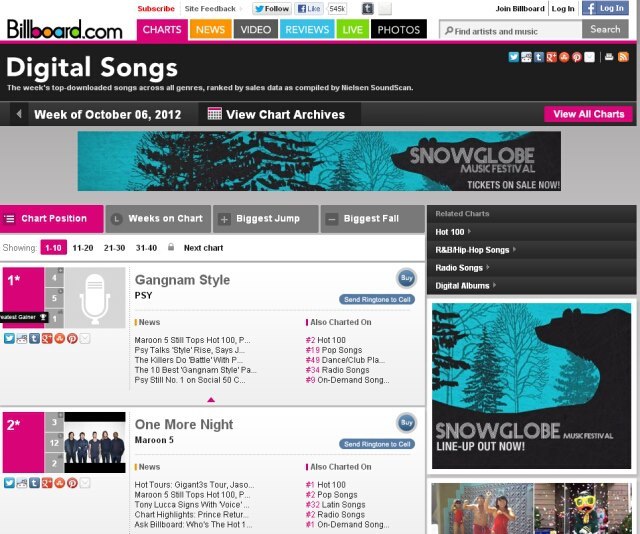Share Gangnam Style on StumbleUpon

point(60,338)
